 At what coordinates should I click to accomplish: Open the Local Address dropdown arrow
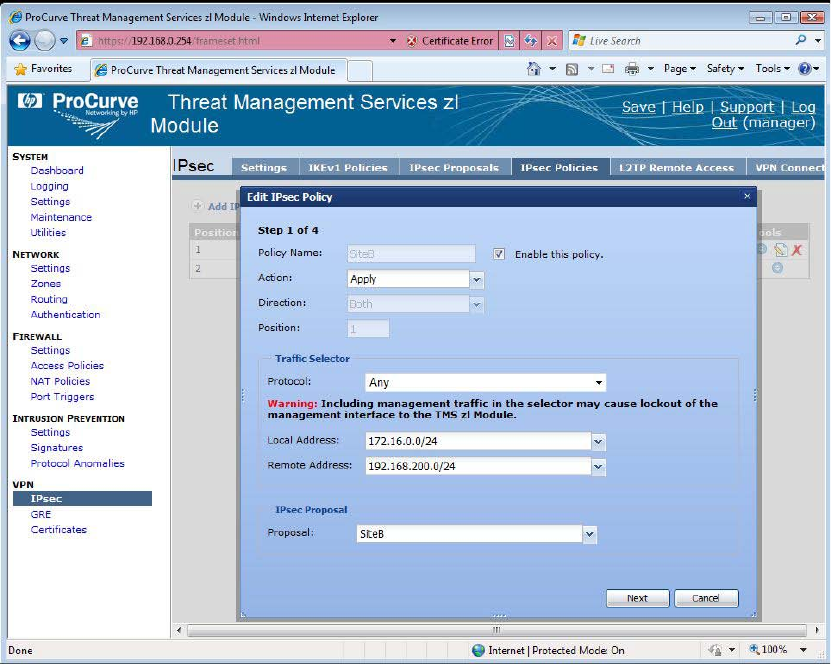[x=598, y=441]
